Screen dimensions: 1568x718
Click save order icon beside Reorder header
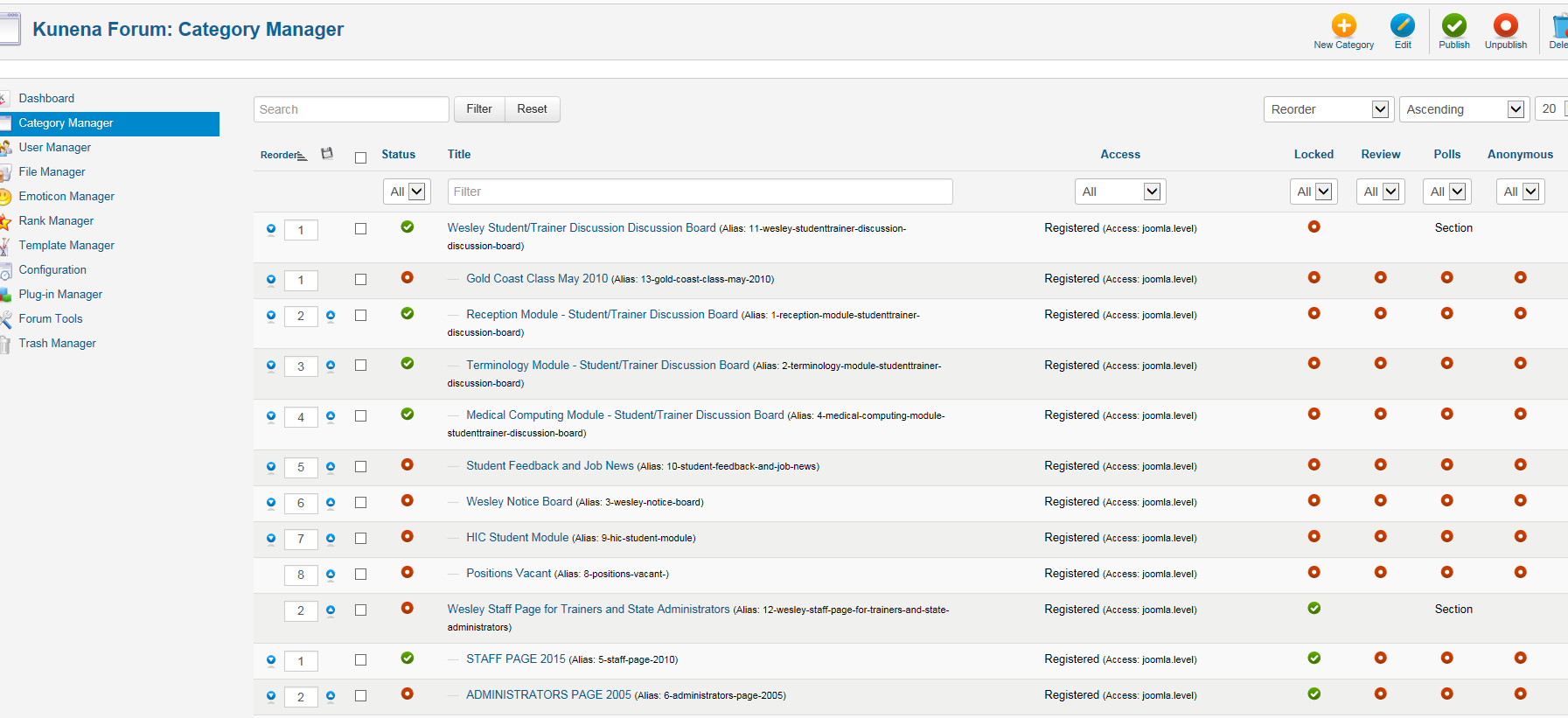(327, 154)
